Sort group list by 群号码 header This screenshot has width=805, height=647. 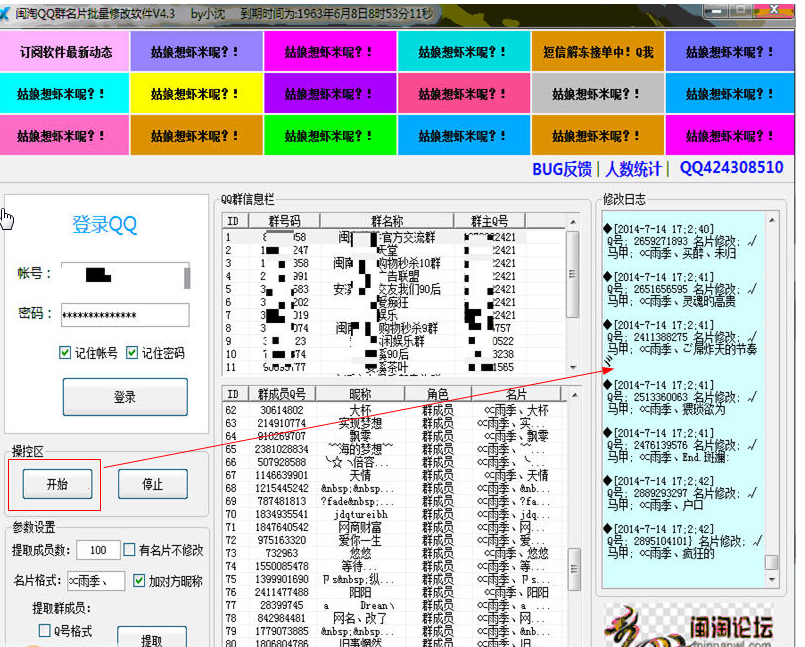[284, 221]
